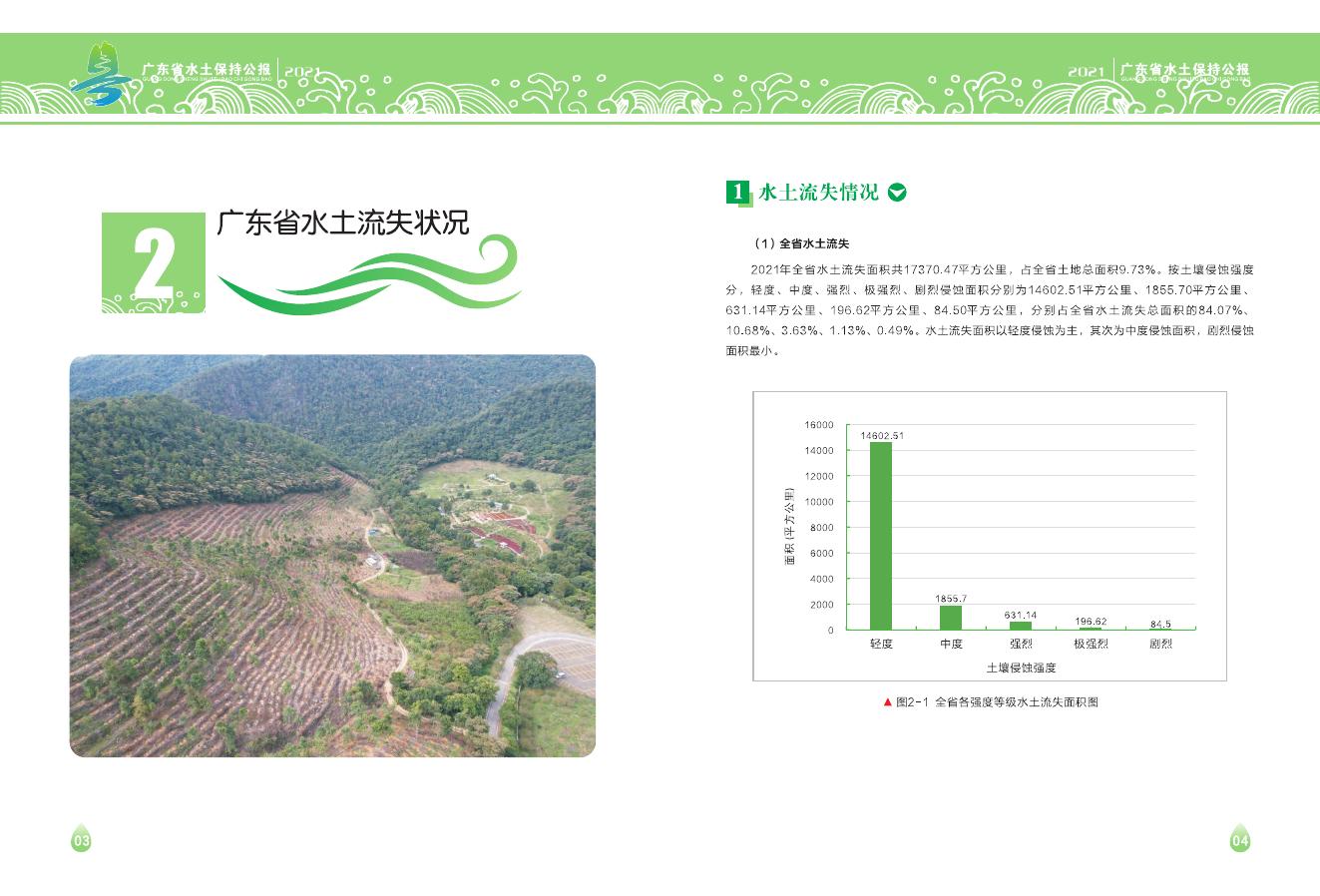Click the 强烈 category label on the x-axis
The image size is (1320, 896).
tap(1021, 645)
